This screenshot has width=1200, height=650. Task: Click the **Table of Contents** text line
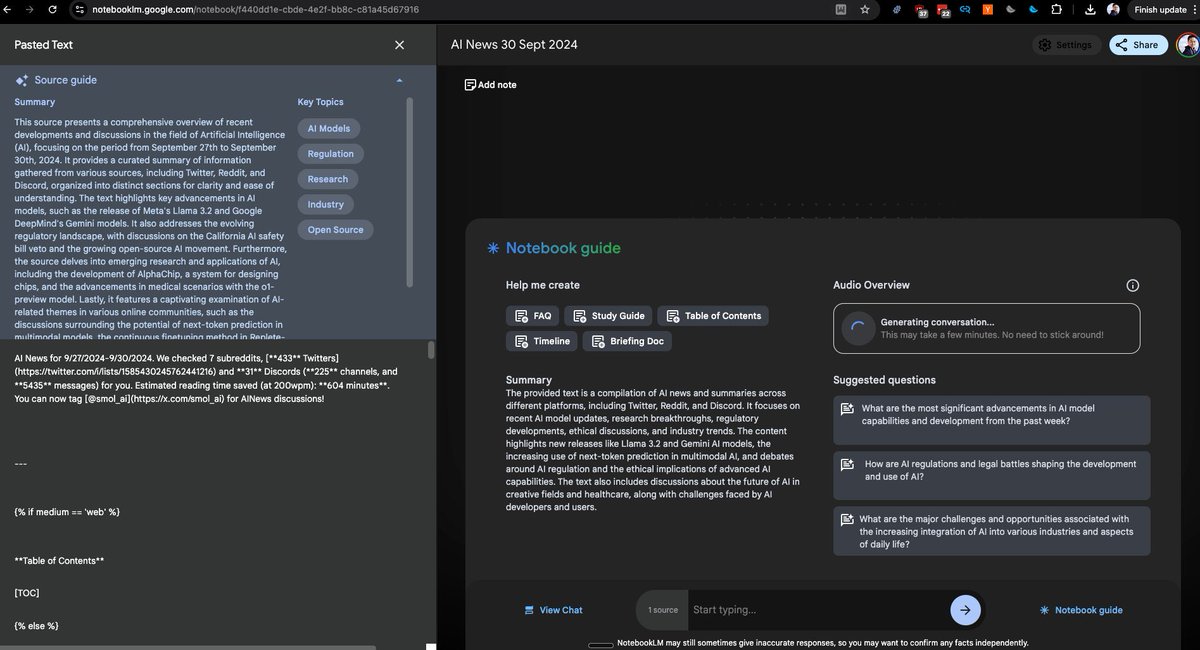point(59,561)
